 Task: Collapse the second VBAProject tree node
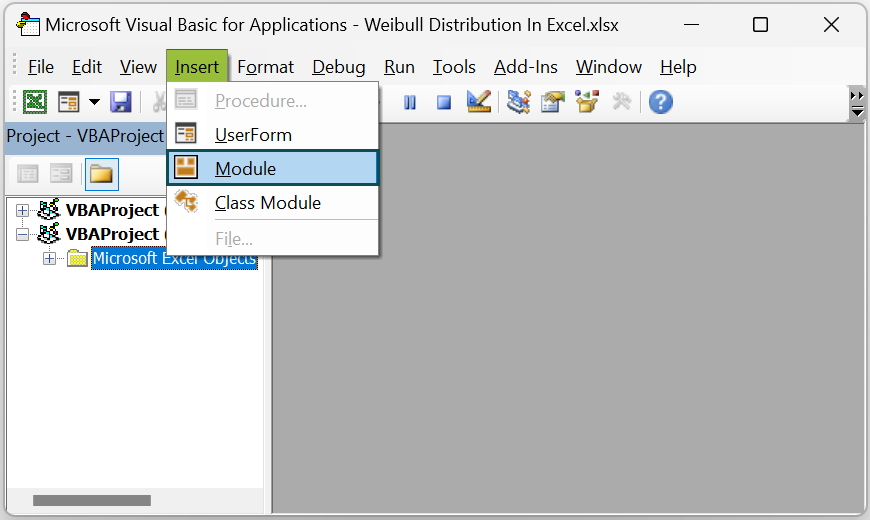coord(23,235)
